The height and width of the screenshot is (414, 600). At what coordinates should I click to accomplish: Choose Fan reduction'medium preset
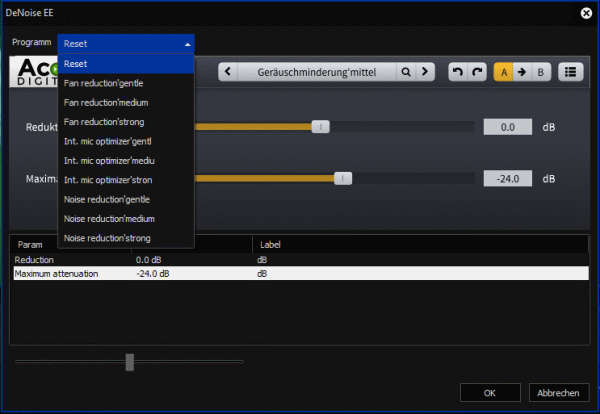click(126, 103)
